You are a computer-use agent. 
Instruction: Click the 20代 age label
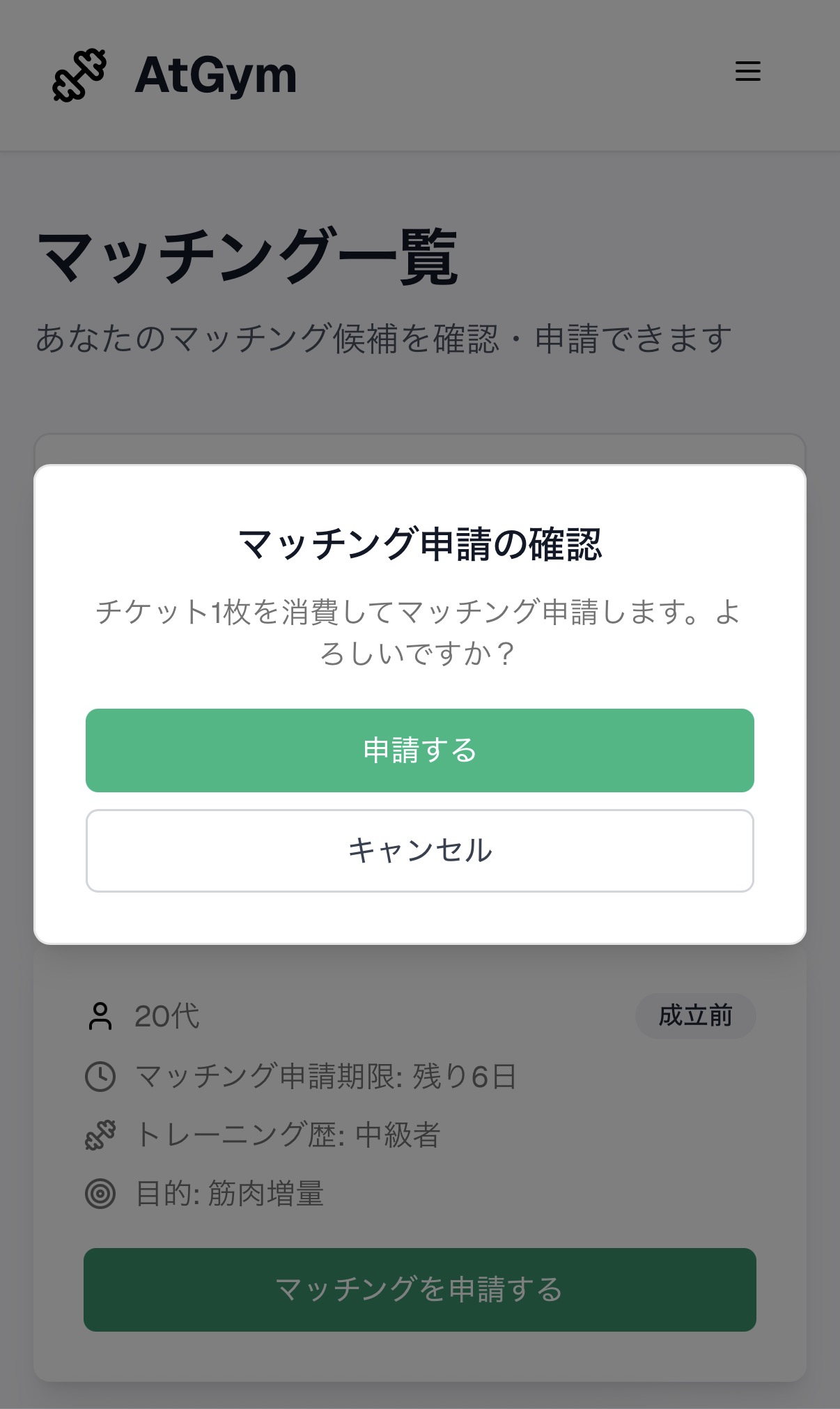[167, 1016]
